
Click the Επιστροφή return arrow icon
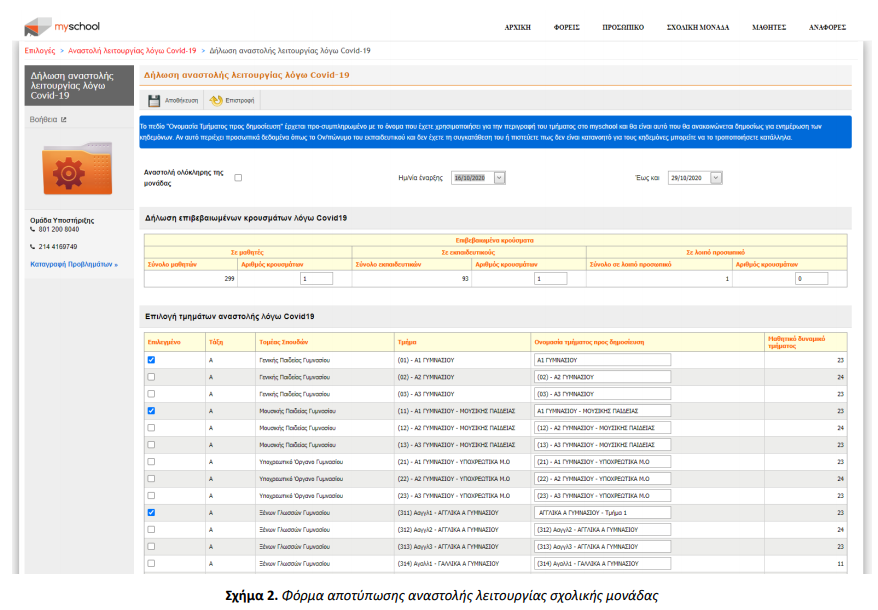(216, 100)
